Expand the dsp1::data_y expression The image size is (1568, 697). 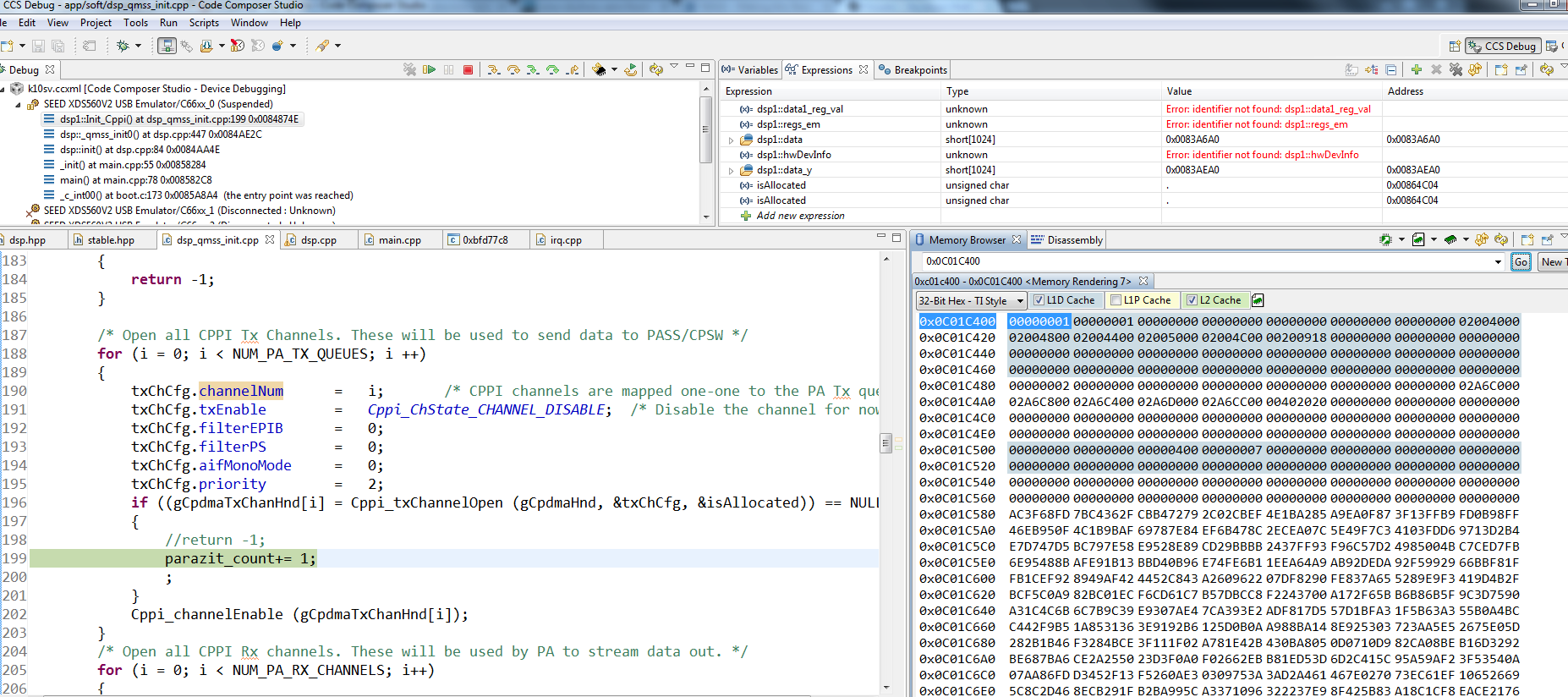731,171
